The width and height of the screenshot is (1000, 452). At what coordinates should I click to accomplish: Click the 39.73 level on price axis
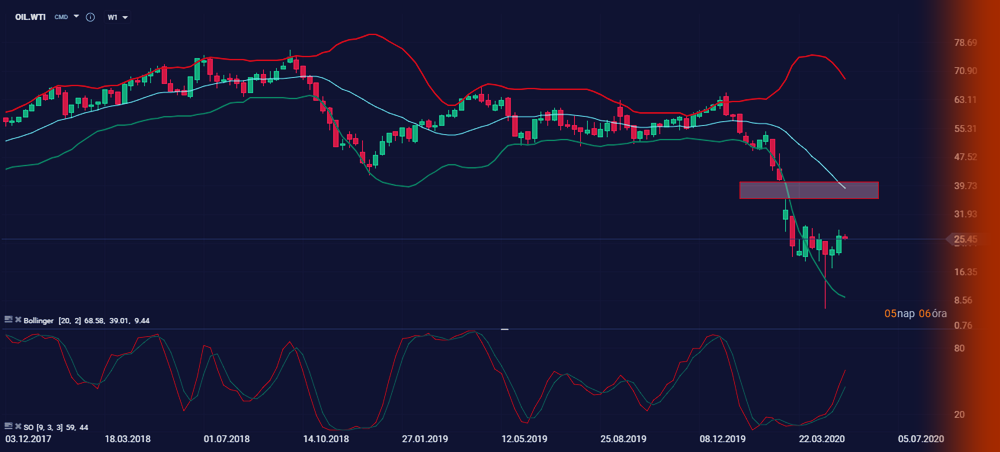point(966,186)
